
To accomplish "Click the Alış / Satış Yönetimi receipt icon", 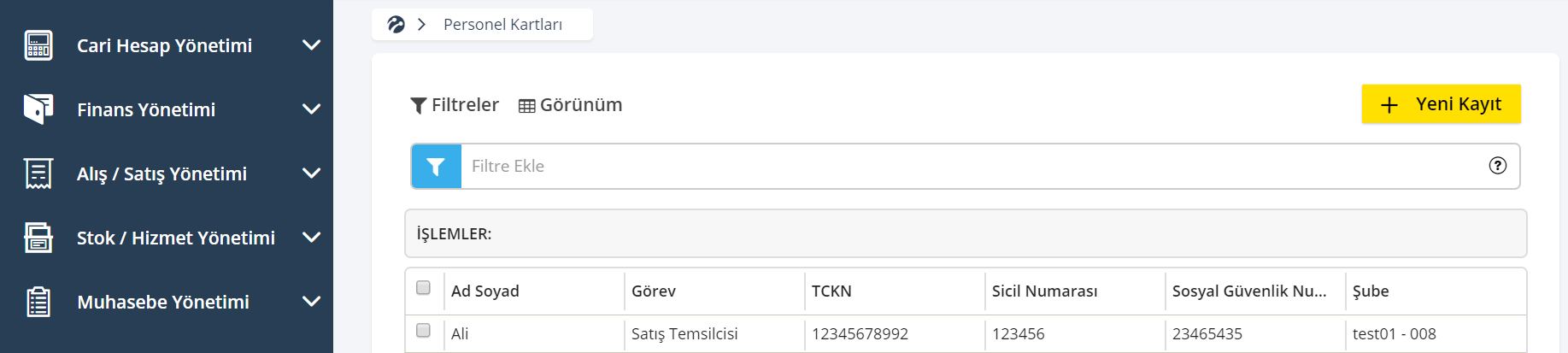I will tap(38, 174).
